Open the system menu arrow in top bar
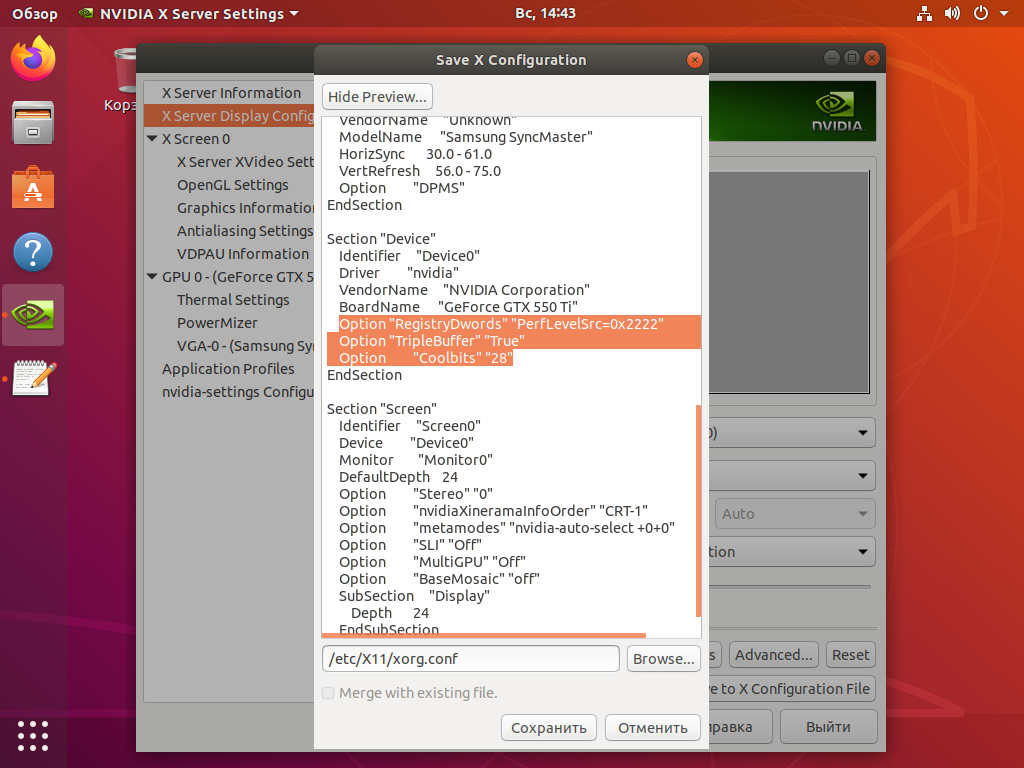 (x=1004, y=13)
